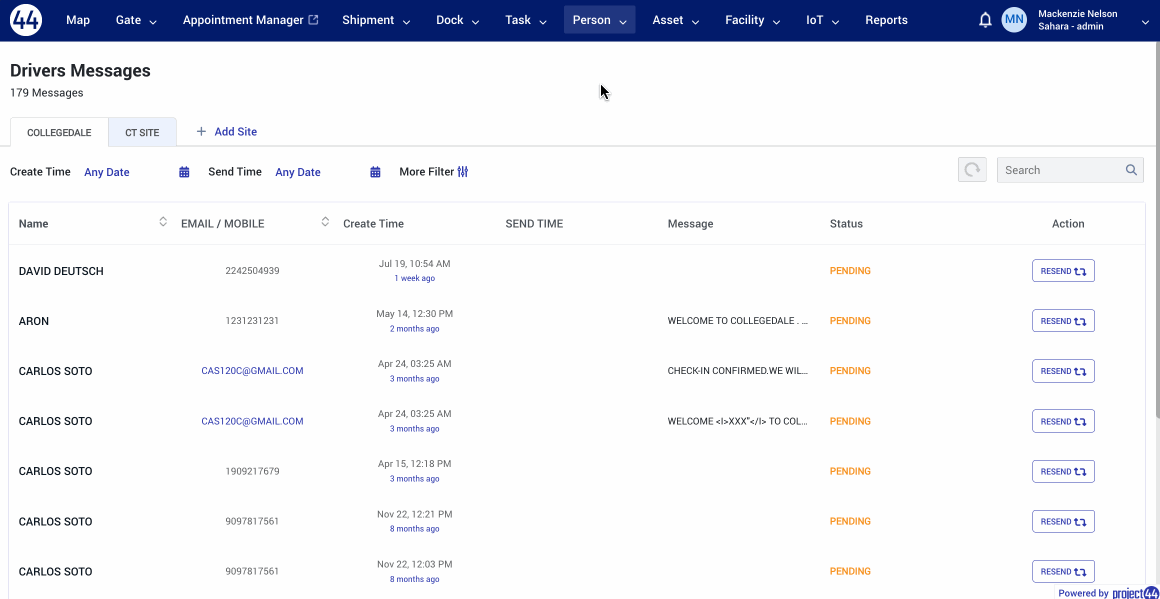Click mobile number 1909217679
Viewport: 1160px width, 599px height.
pos(252,471)
